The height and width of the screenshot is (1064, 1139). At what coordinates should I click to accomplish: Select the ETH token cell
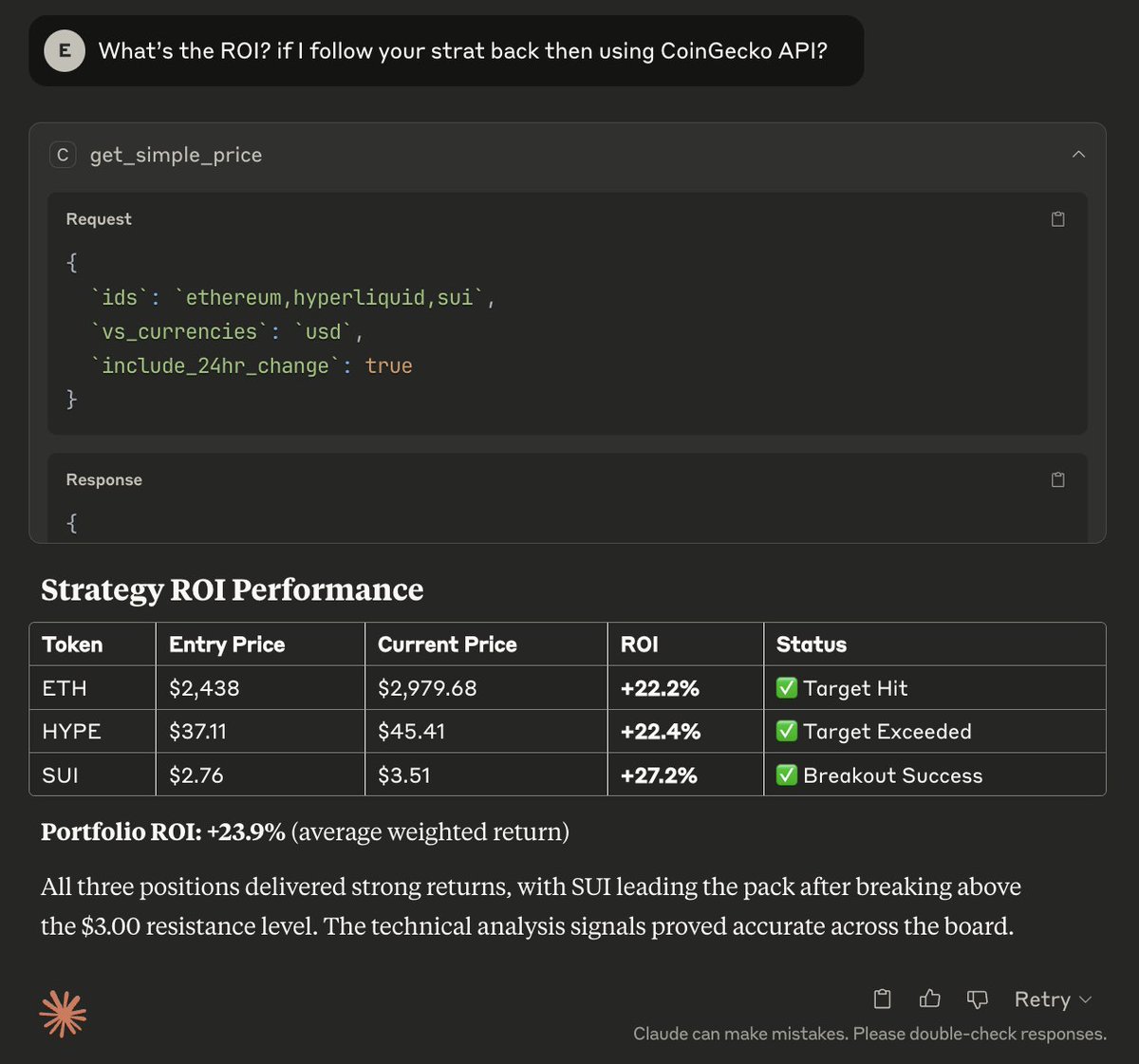click(92, 688)
